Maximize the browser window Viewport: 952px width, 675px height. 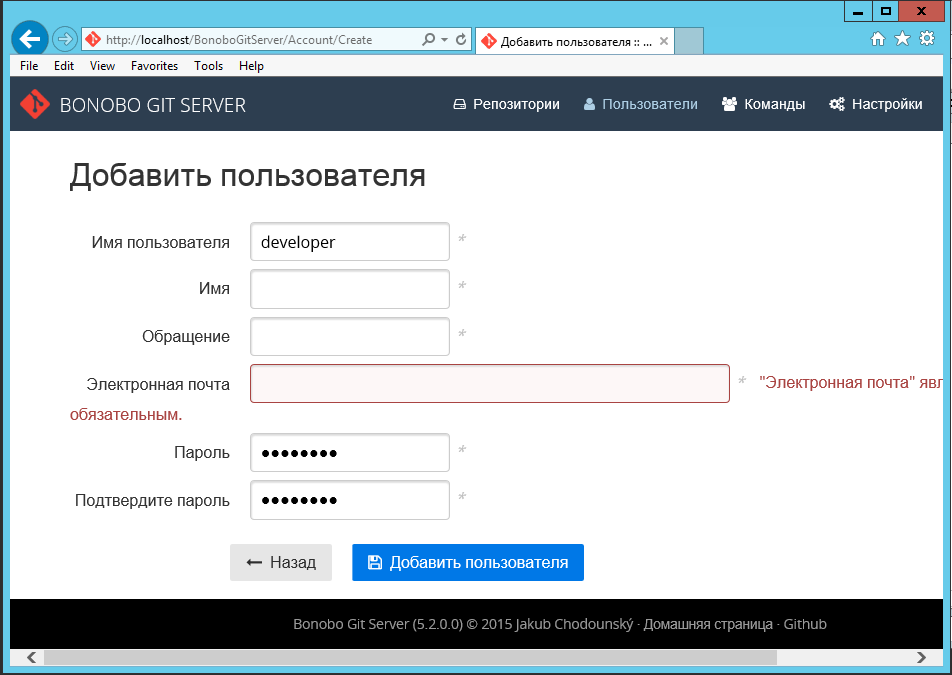pos(886,11)
